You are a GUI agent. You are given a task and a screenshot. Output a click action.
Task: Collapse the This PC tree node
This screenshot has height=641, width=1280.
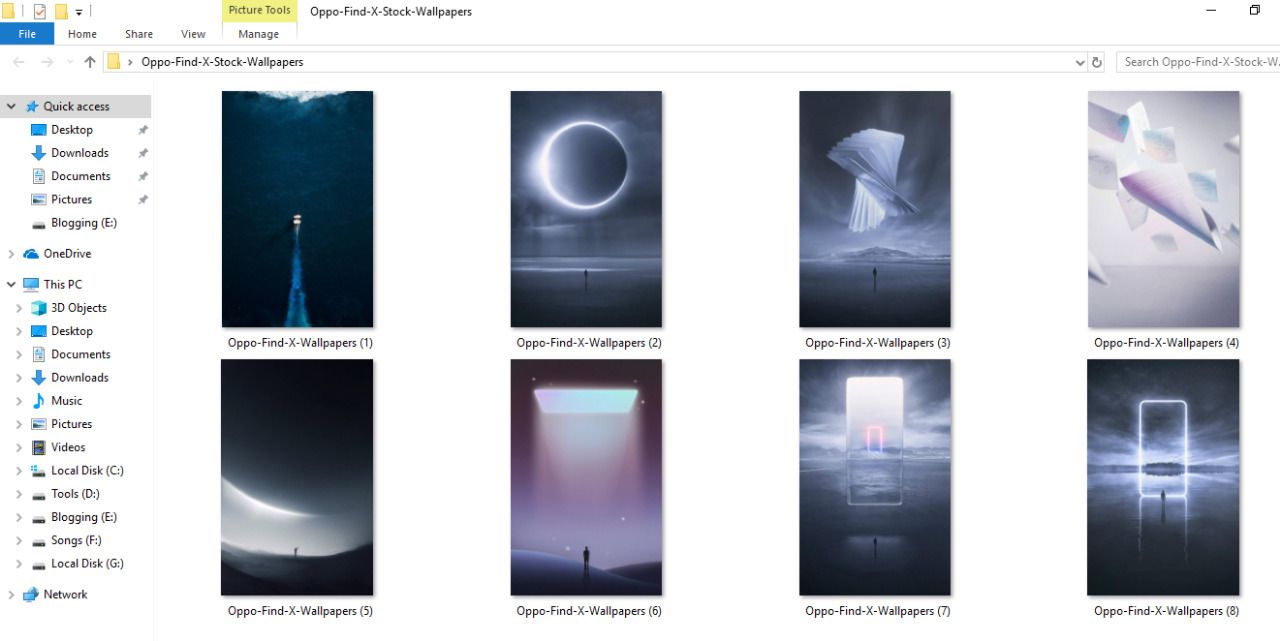coord(11,284)
